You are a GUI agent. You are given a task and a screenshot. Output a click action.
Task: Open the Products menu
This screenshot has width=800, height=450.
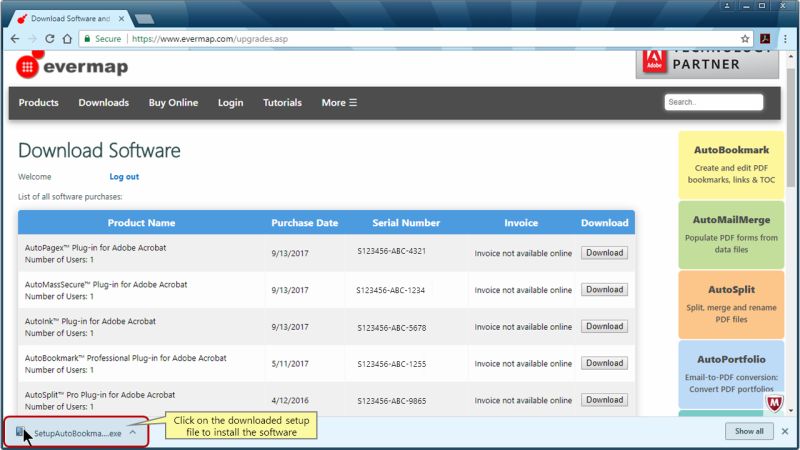pyautogui.click(x=39, y=103)
